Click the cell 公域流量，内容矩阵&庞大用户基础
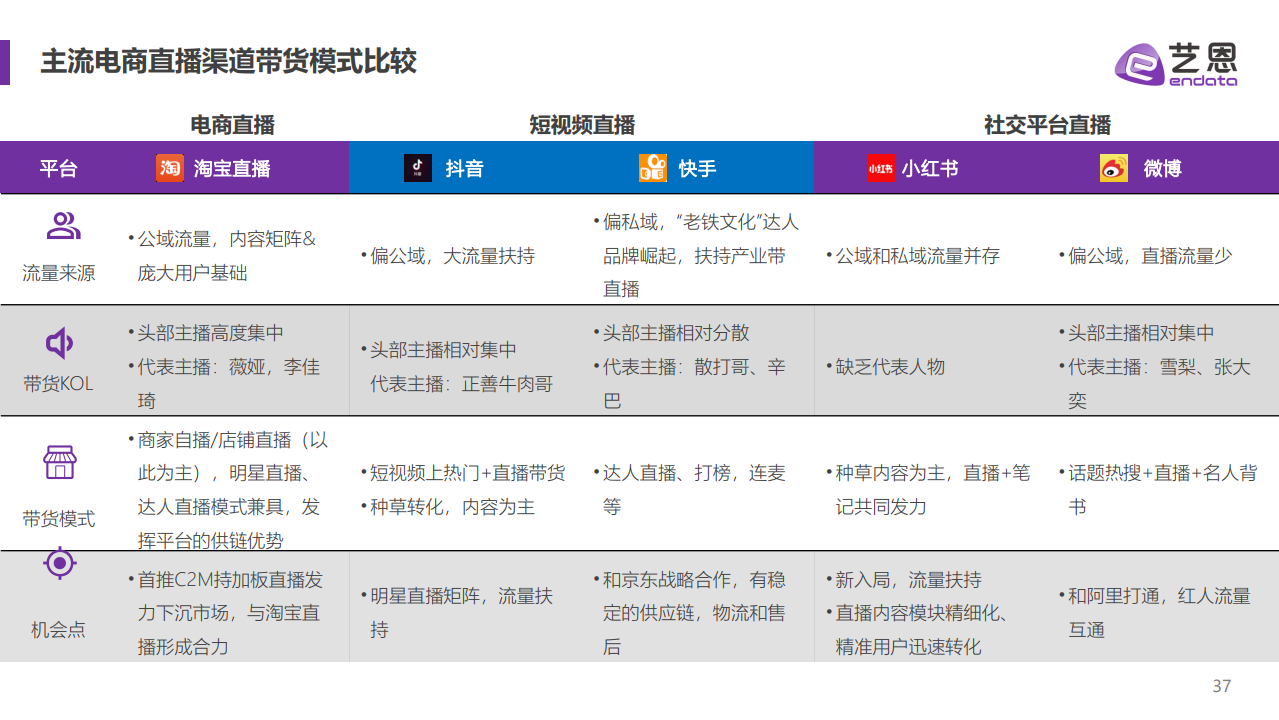 click(221, 256)
